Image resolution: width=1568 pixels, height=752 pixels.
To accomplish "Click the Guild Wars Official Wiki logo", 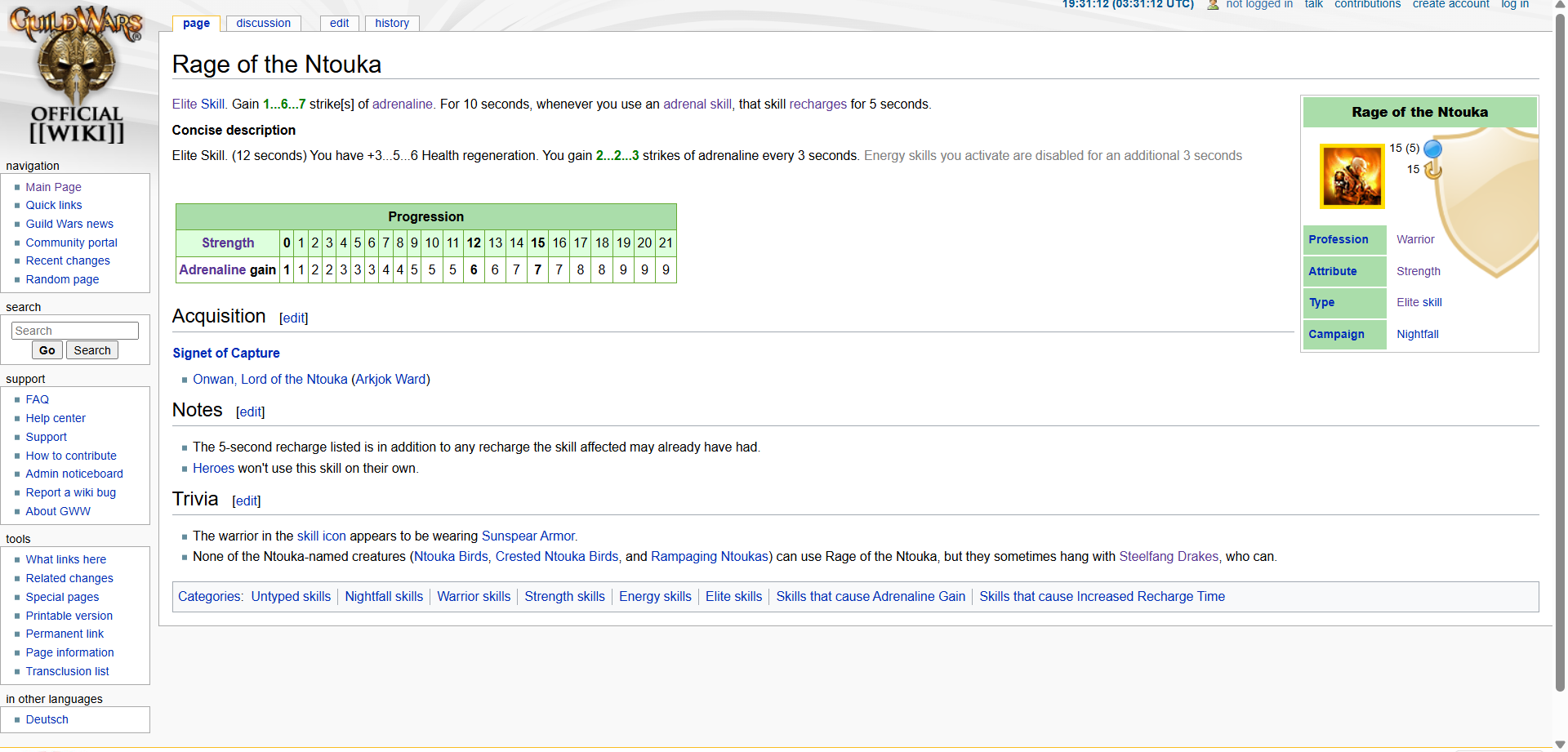I will pyautogui.click(x=76, y=75).
